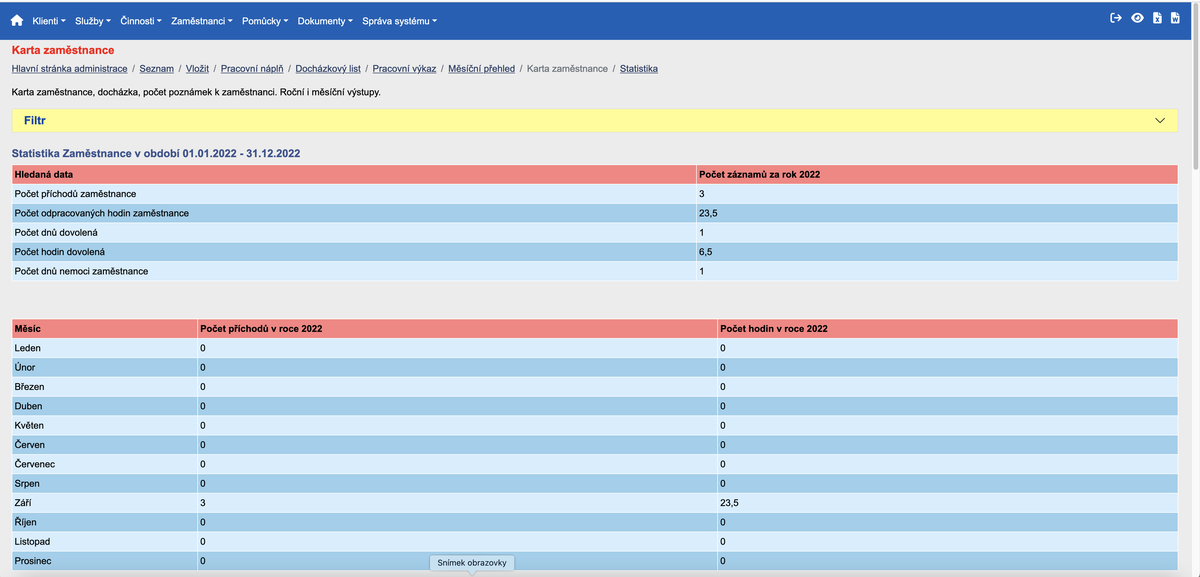Open the Klienti menu icon
The image size is (1200, 577).
tap(47, 19)
